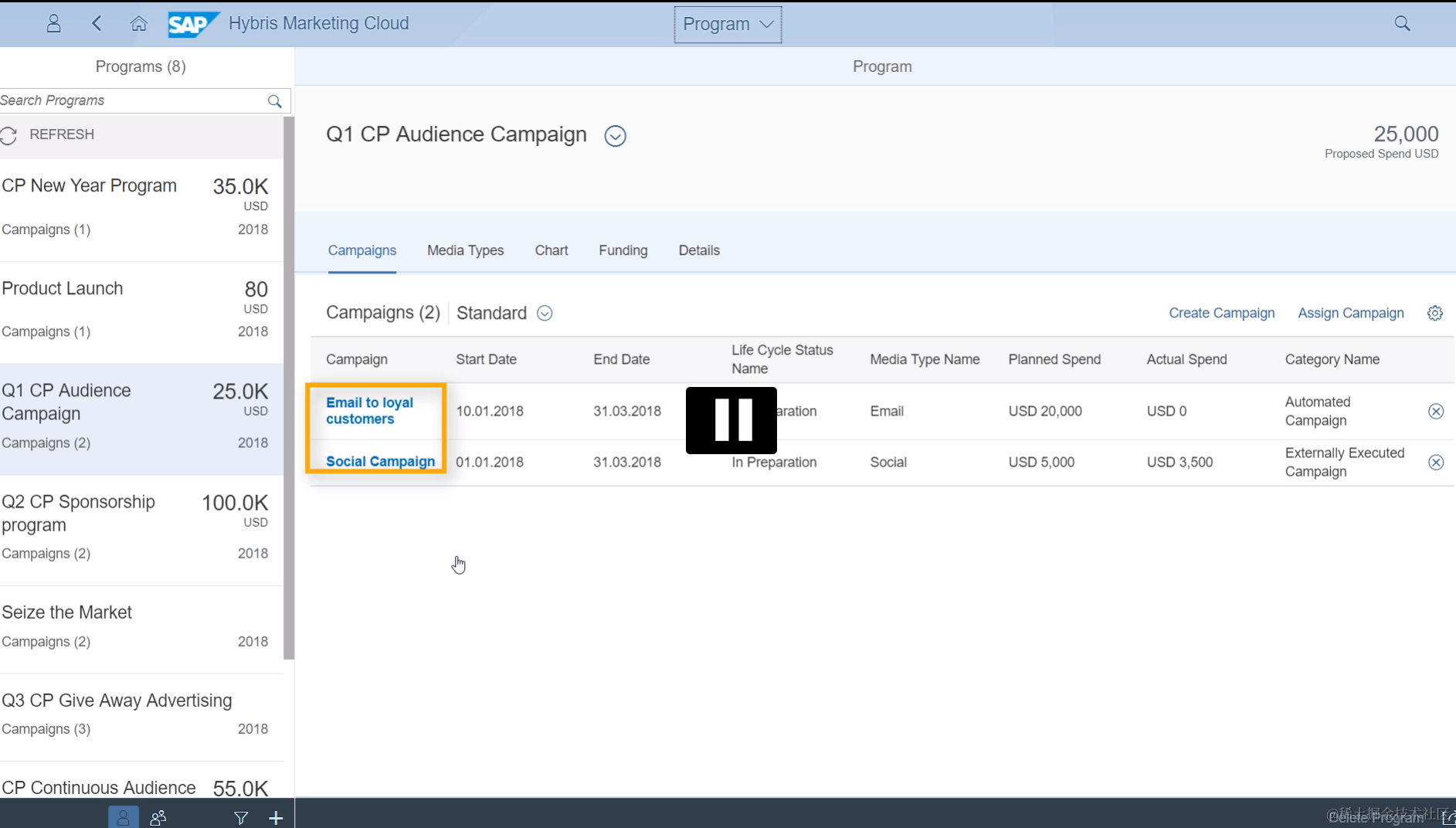Click the Delete Program button
Viewport: 1456px width, 828px height.
pyautogui.click(x=1376, y=817)
